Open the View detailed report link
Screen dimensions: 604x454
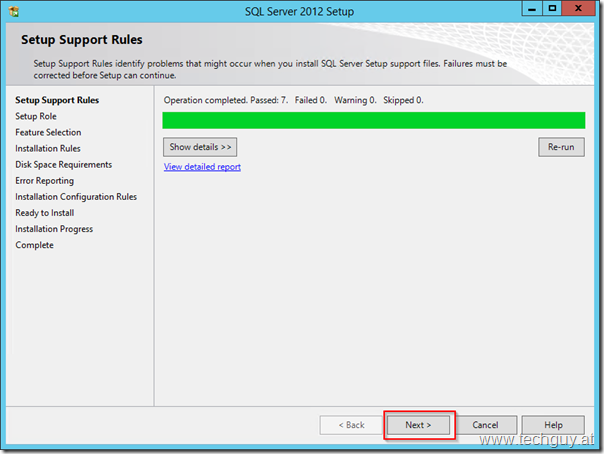202,167
